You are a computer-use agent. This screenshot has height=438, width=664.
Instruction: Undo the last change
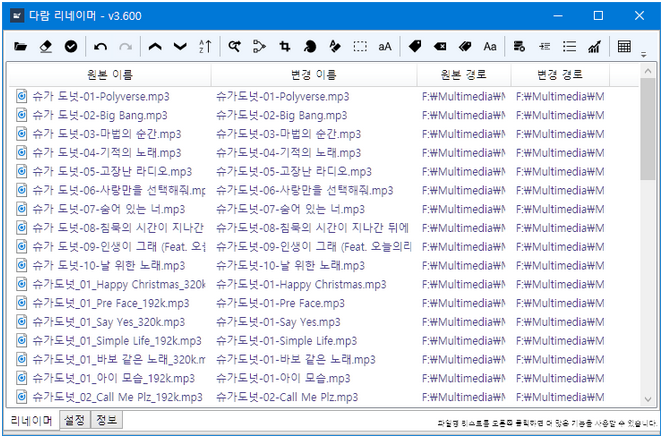click(x=100, y=47)
